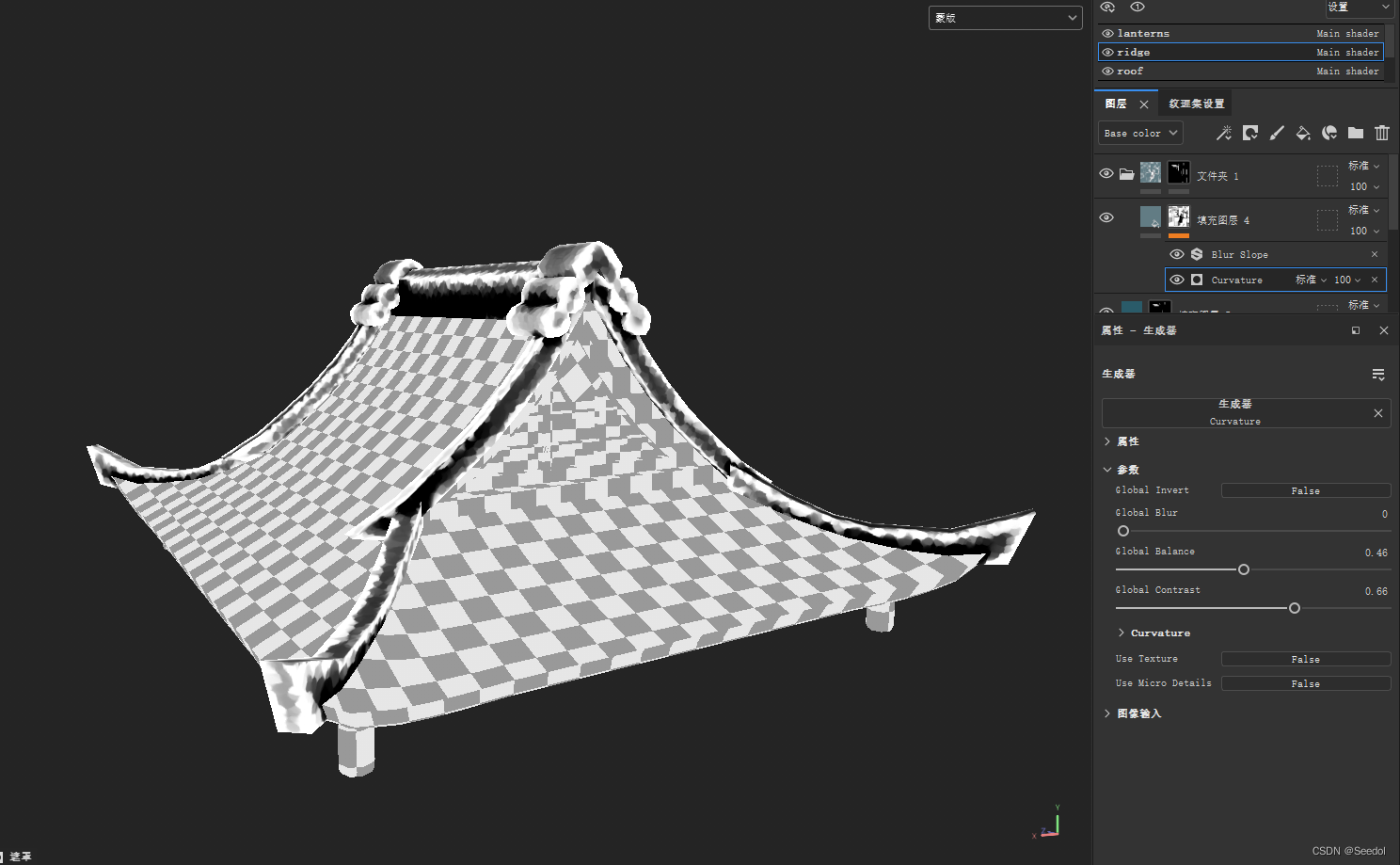1400x865 pixels.
Task: Add a folder with the folder icon
Action: (x=1356, y=133)
